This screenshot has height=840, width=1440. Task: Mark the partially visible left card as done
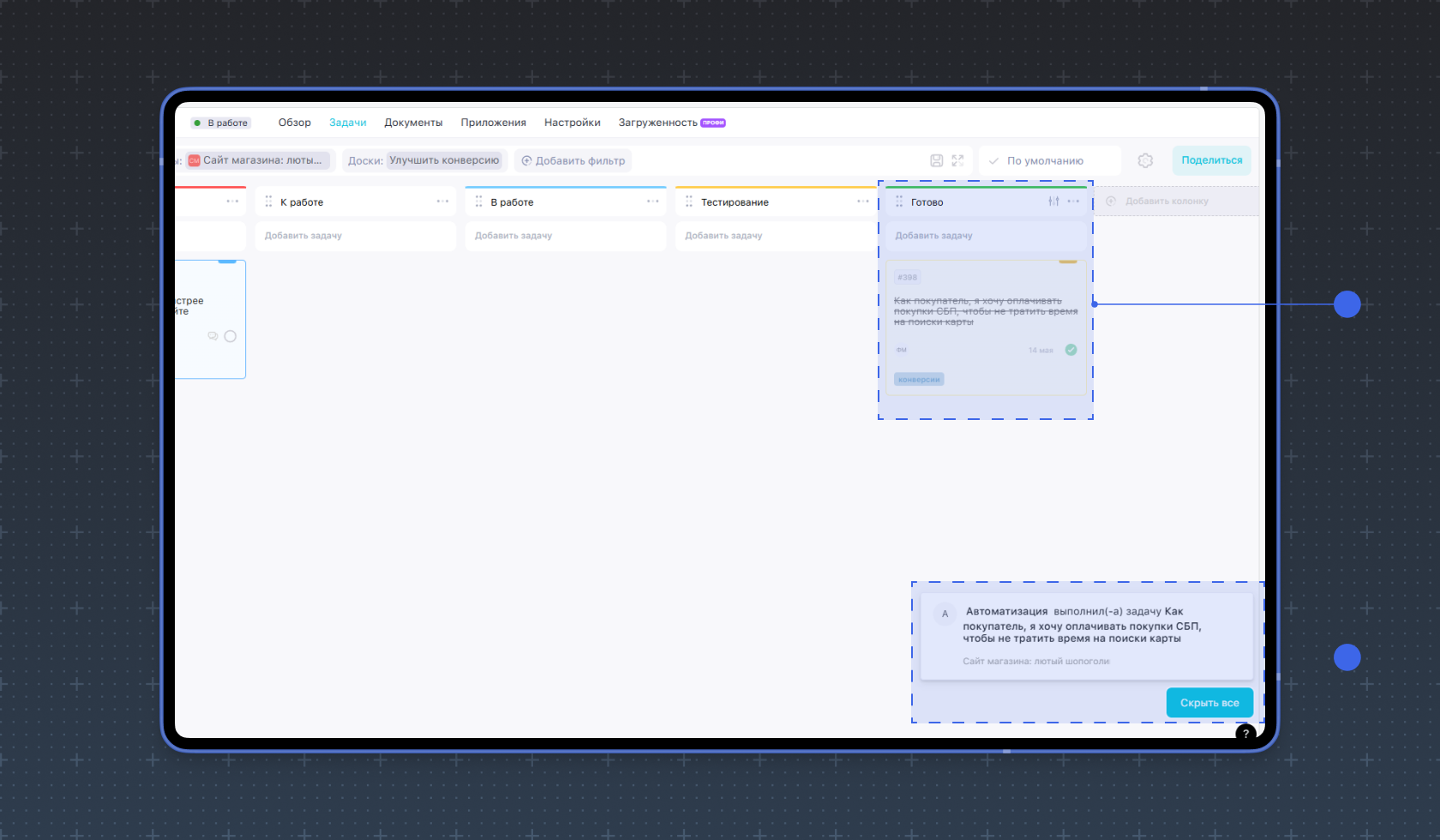point(230,336)
